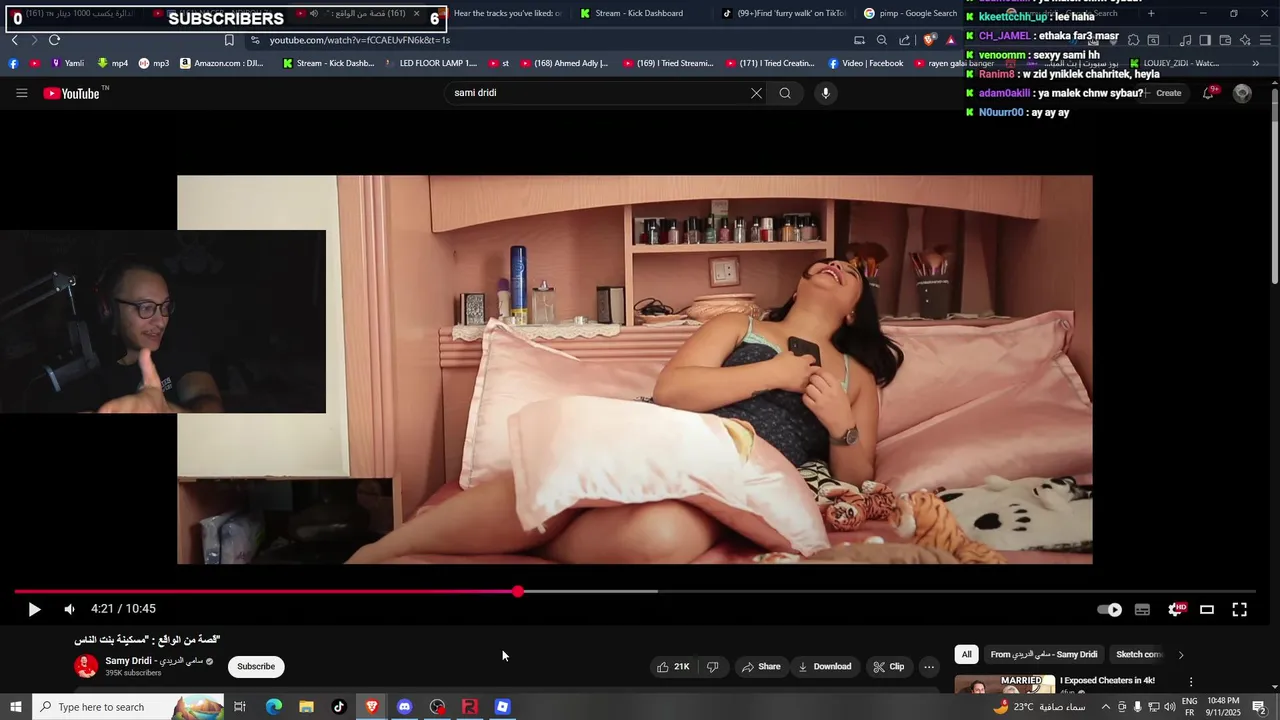The image size is (1280, 720).
Task: Download this video
Action: pyautogui.click(x=825, y=667)
